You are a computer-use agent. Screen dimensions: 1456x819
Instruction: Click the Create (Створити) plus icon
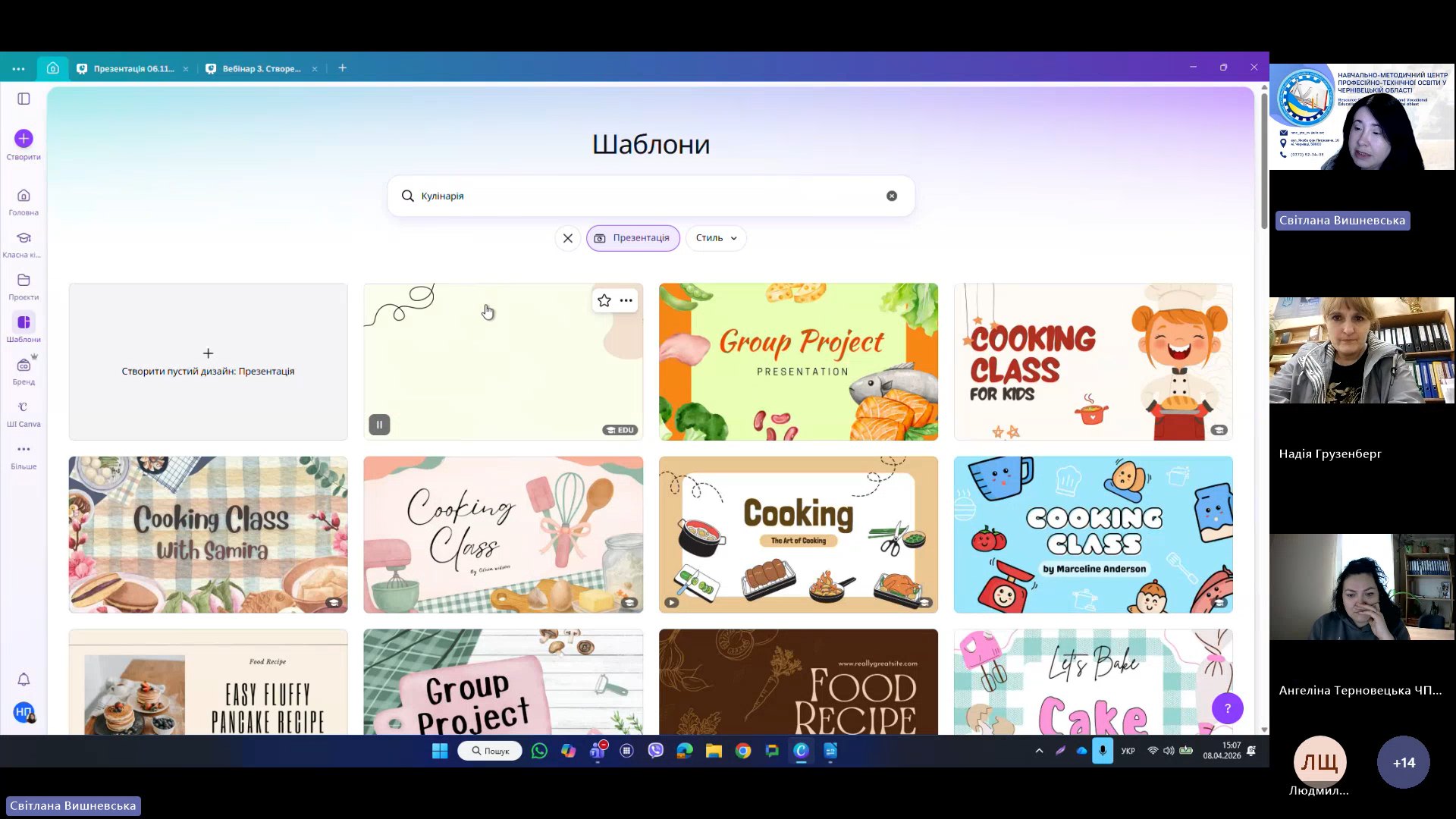click(24, 139)
